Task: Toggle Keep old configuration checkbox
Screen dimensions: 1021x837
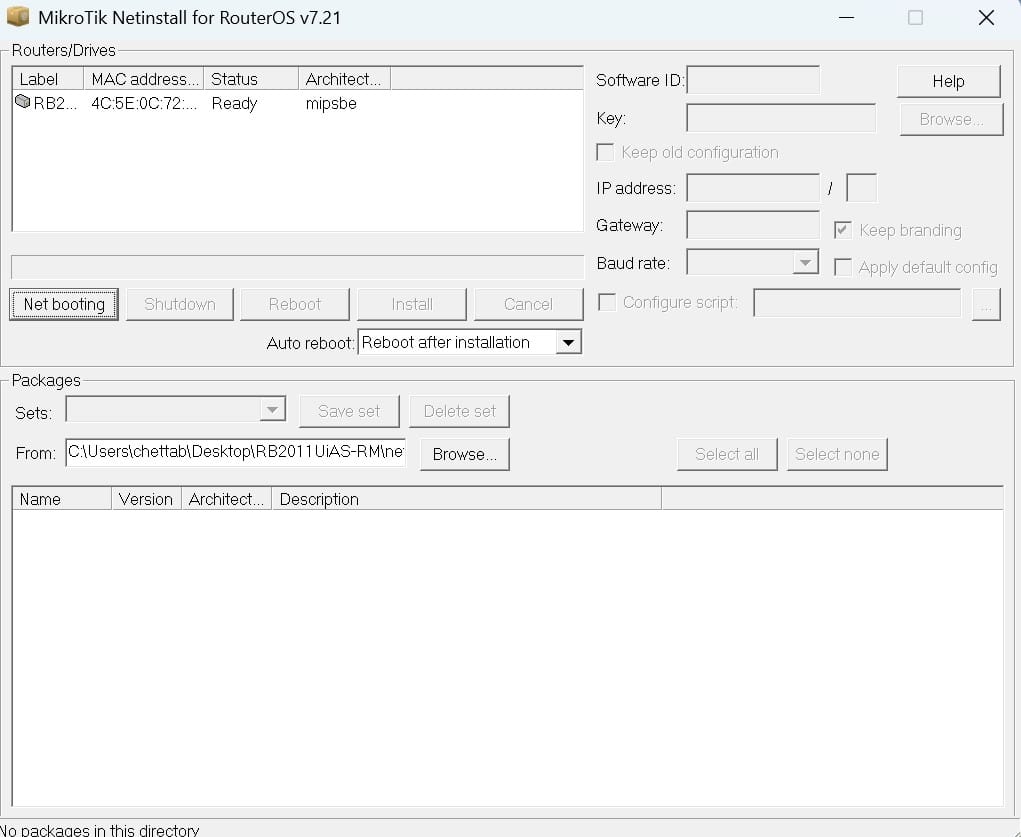Action: [x=605, y=152]
